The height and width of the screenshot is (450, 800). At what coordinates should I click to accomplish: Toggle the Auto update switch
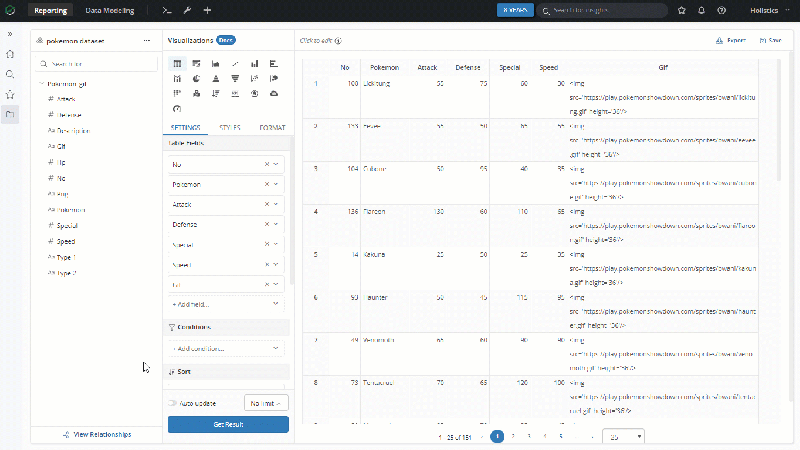pyautogui.click(x=172, y=403)
